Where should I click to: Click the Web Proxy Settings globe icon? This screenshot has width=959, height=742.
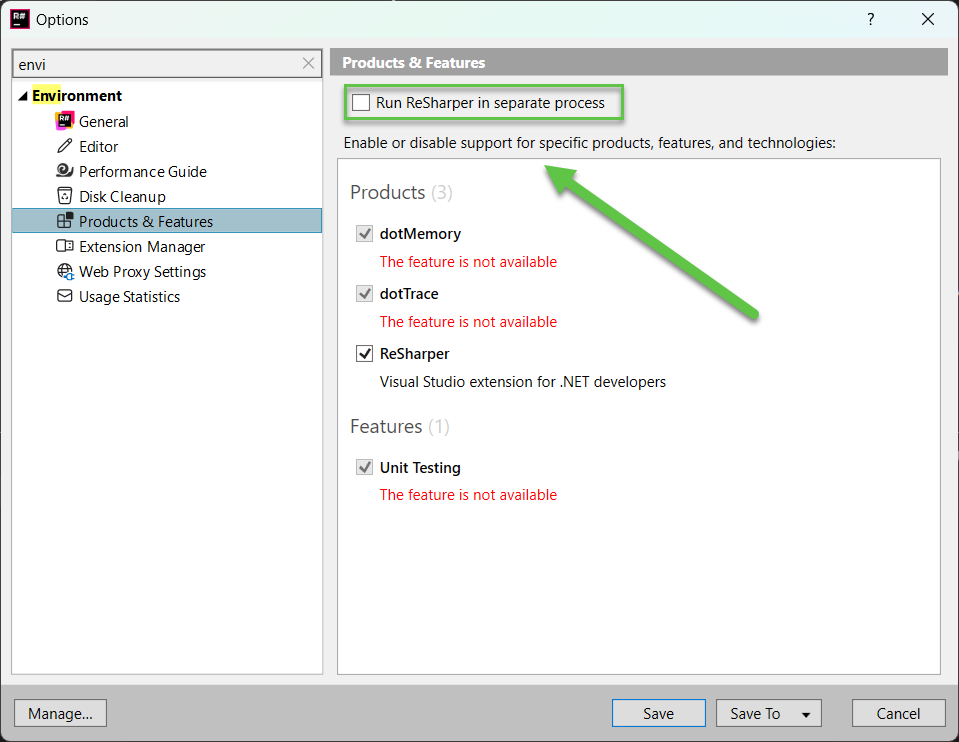click(x=65, y=271)
